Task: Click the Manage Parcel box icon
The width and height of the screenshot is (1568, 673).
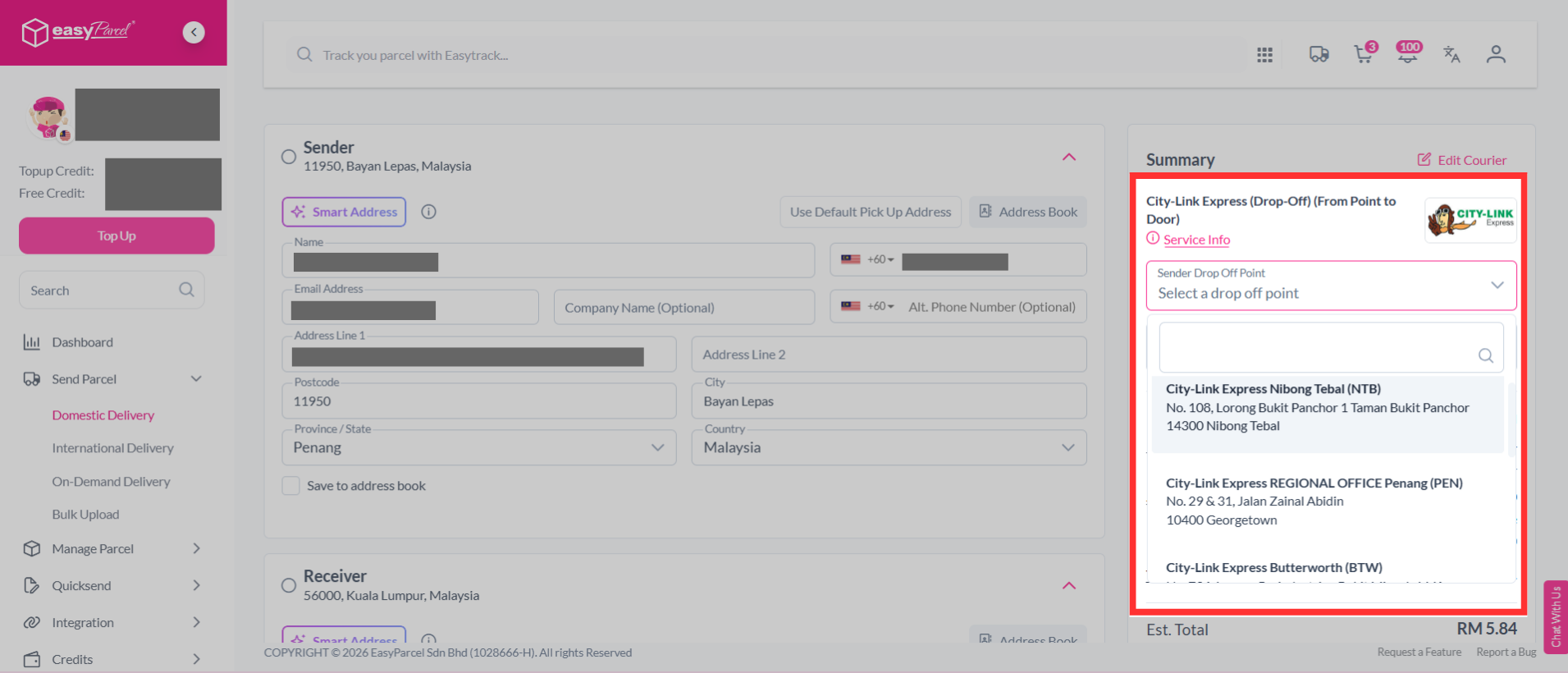Action: click(x=32, y=549)
